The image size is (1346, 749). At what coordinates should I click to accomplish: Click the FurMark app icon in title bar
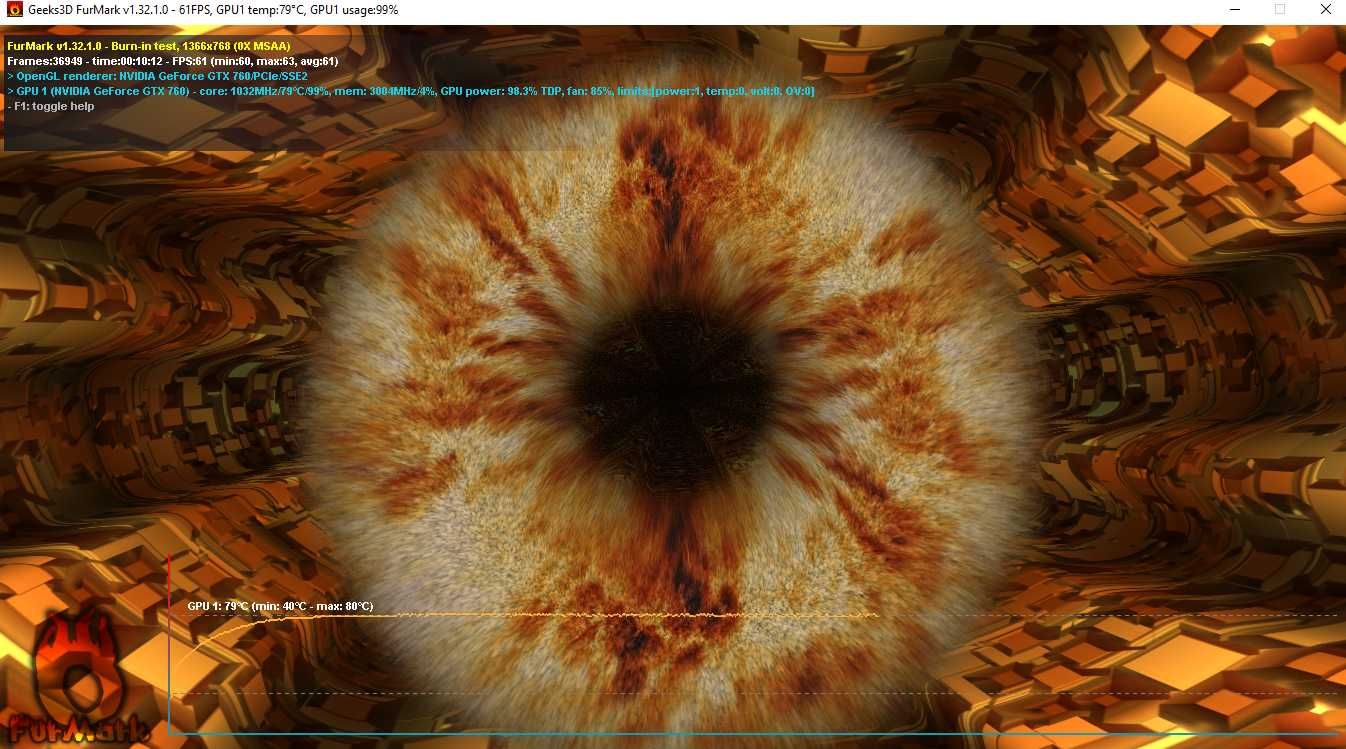pyautogui.click(x=14, y=10)
